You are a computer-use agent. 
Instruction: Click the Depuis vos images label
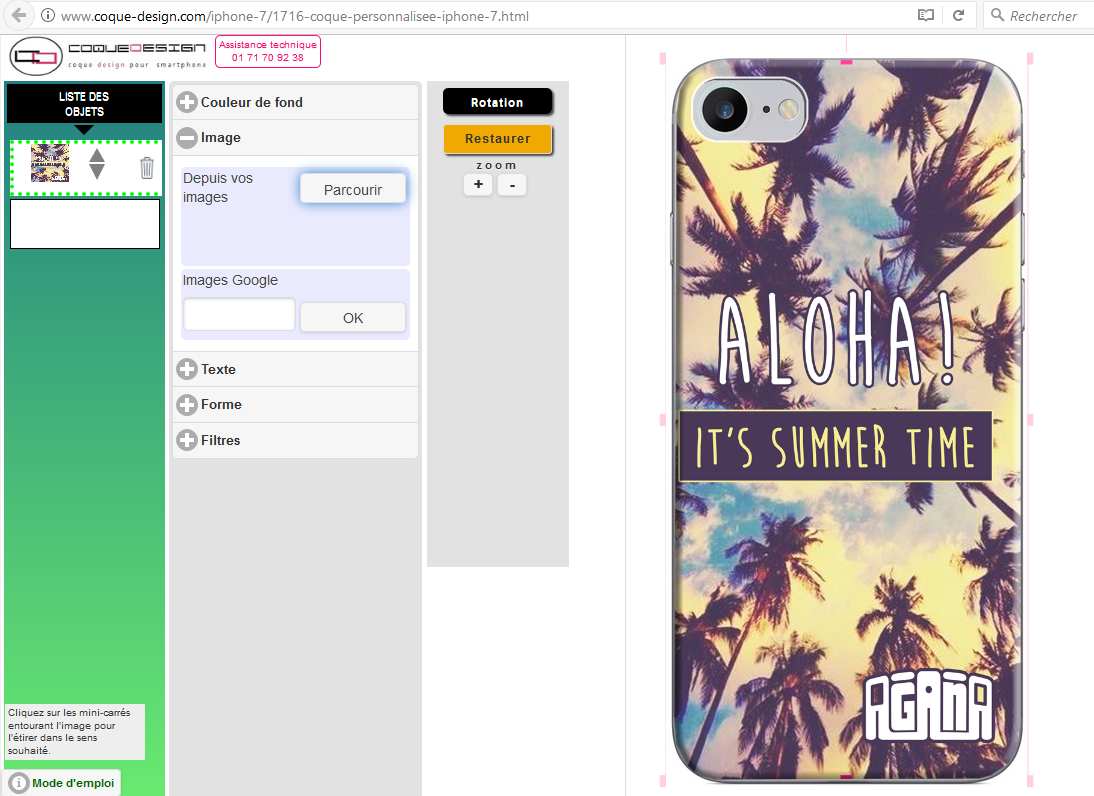point(218,188)
